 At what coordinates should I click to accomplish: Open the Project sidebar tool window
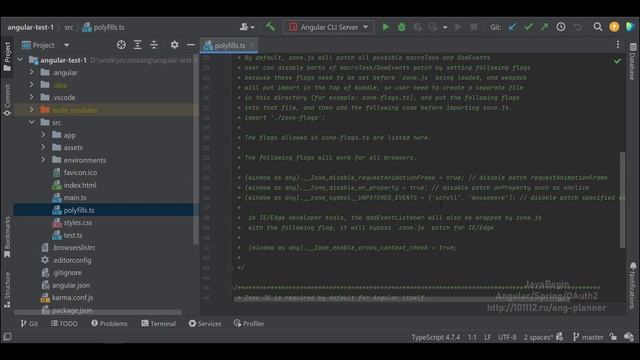[7, 56]
